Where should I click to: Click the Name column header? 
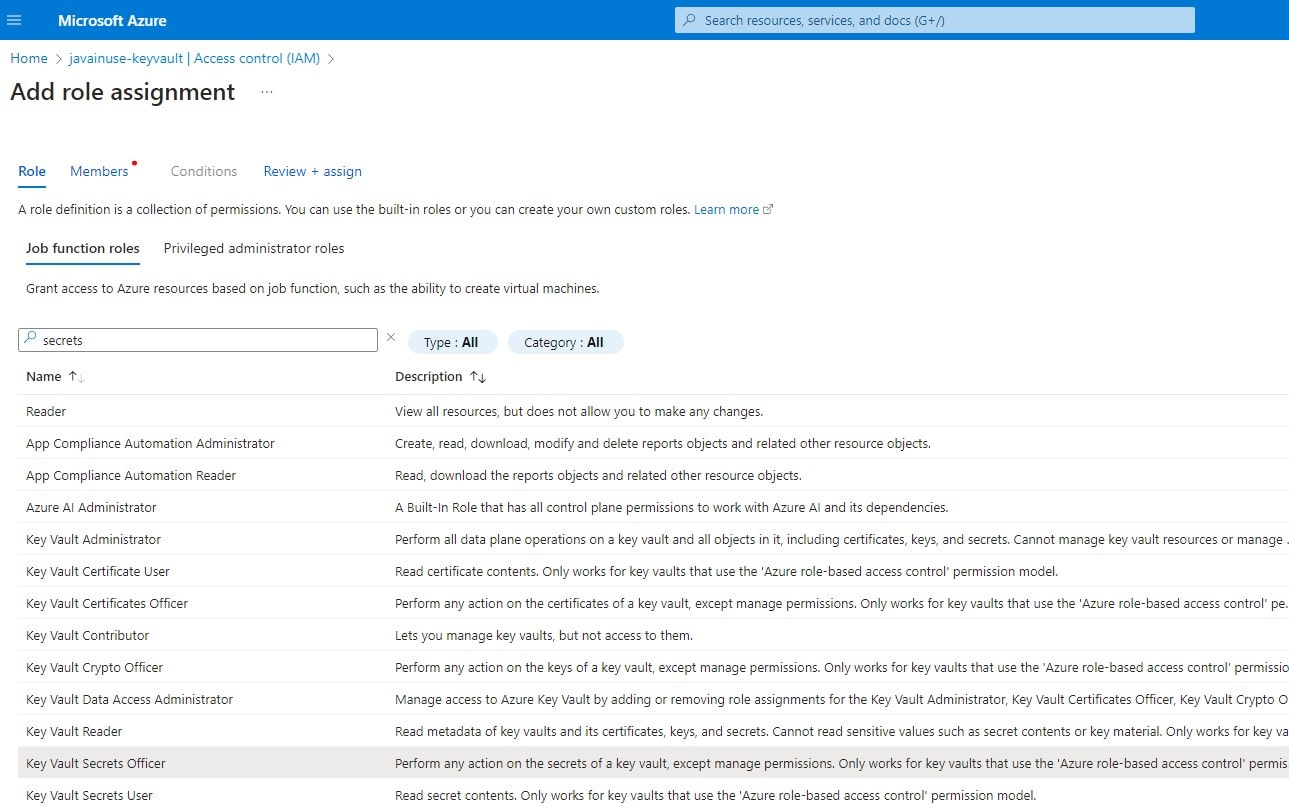click(44, 377)
